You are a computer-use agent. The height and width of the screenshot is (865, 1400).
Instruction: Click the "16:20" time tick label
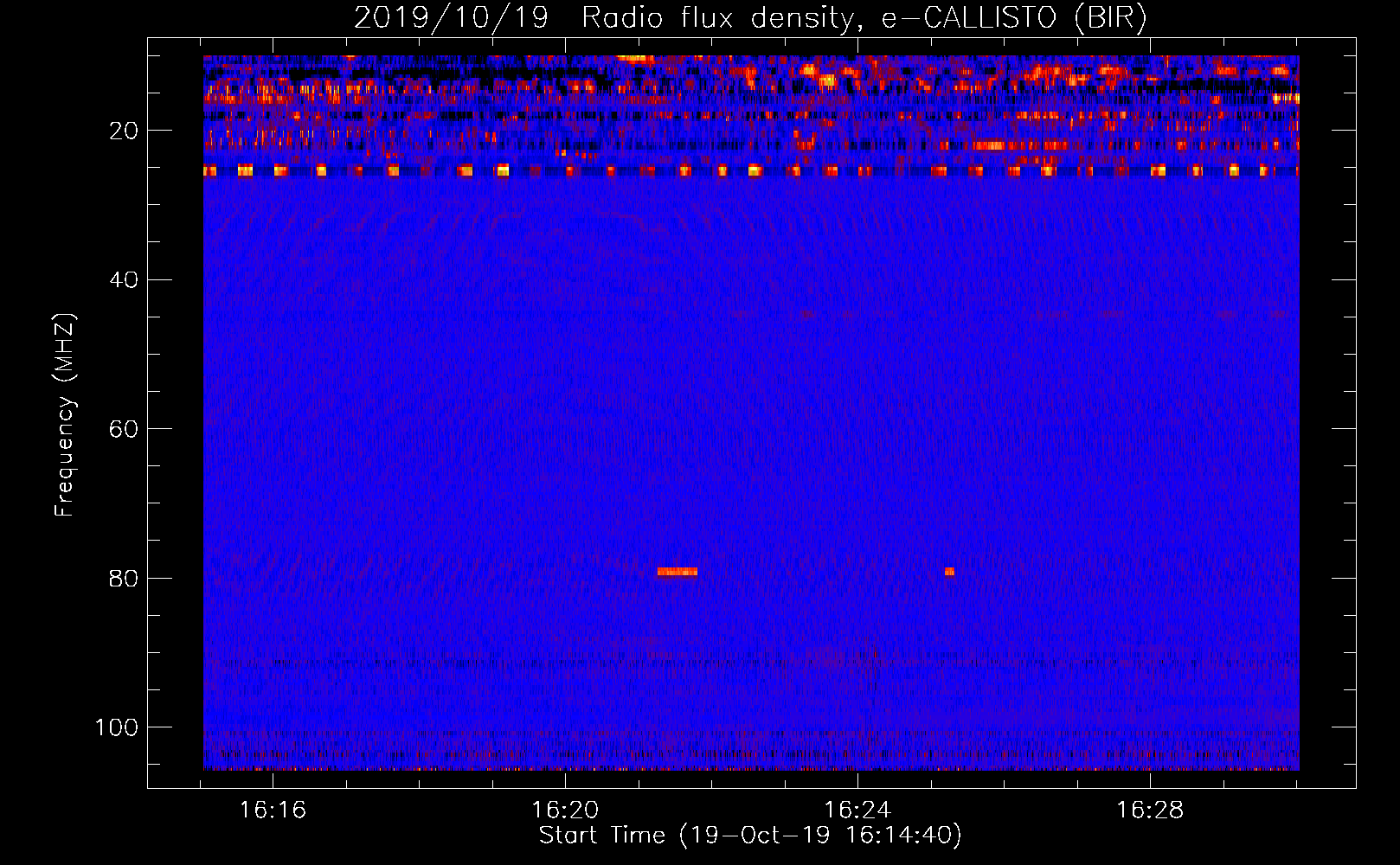[565, 811]
